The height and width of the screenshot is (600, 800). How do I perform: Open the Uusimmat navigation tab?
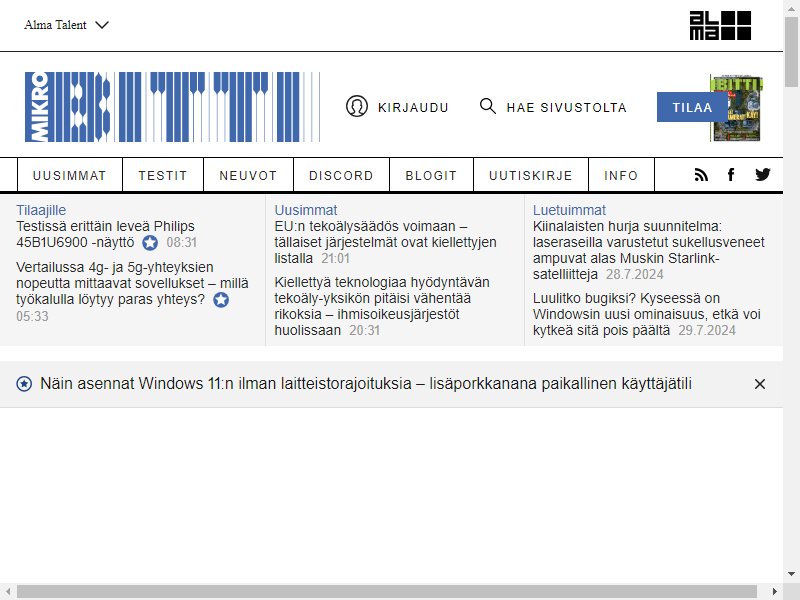(70, 176)
